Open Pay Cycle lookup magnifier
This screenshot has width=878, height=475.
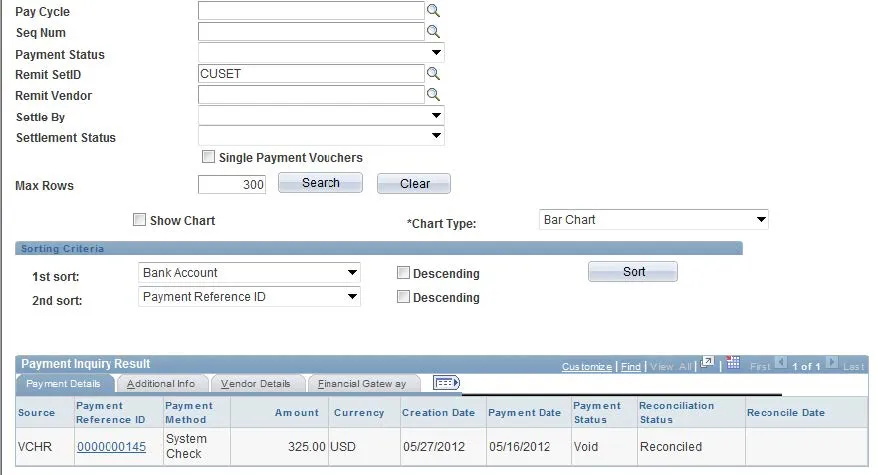click(x=433, y=11)
